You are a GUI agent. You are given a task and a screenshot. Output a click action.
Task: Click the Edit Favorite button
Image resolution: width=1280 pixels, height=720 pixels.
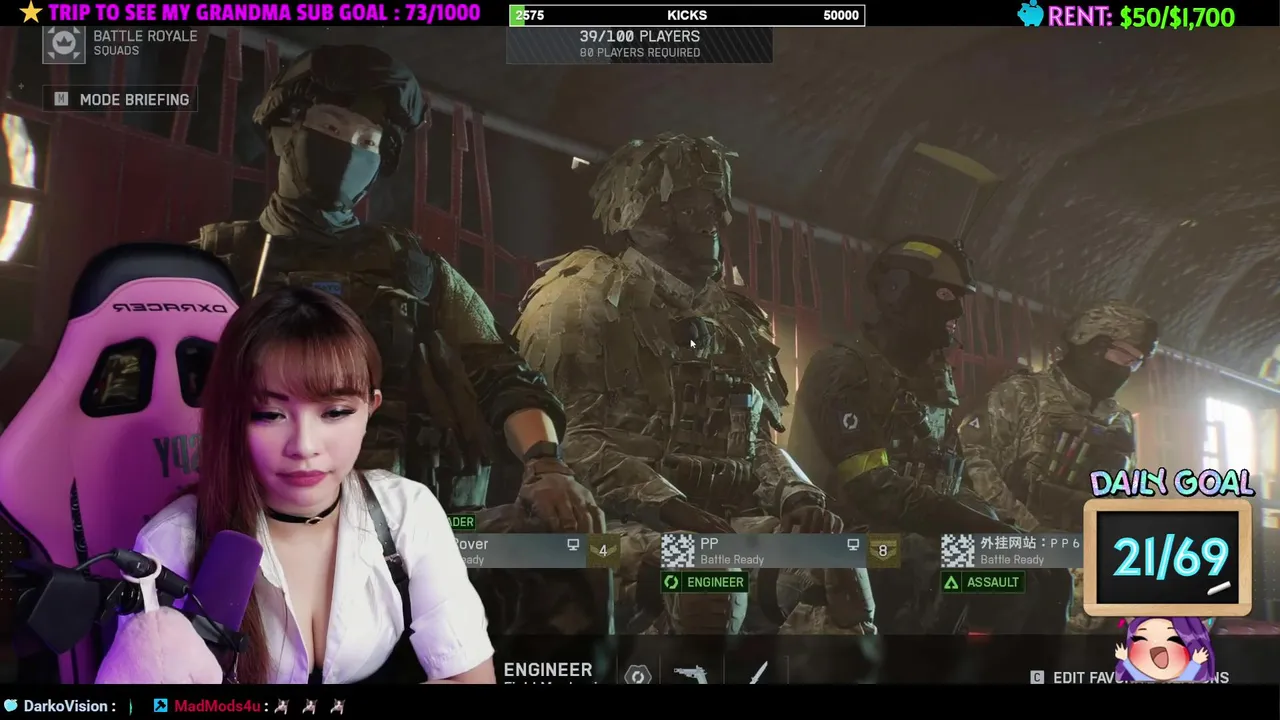tap(1129, 677)
